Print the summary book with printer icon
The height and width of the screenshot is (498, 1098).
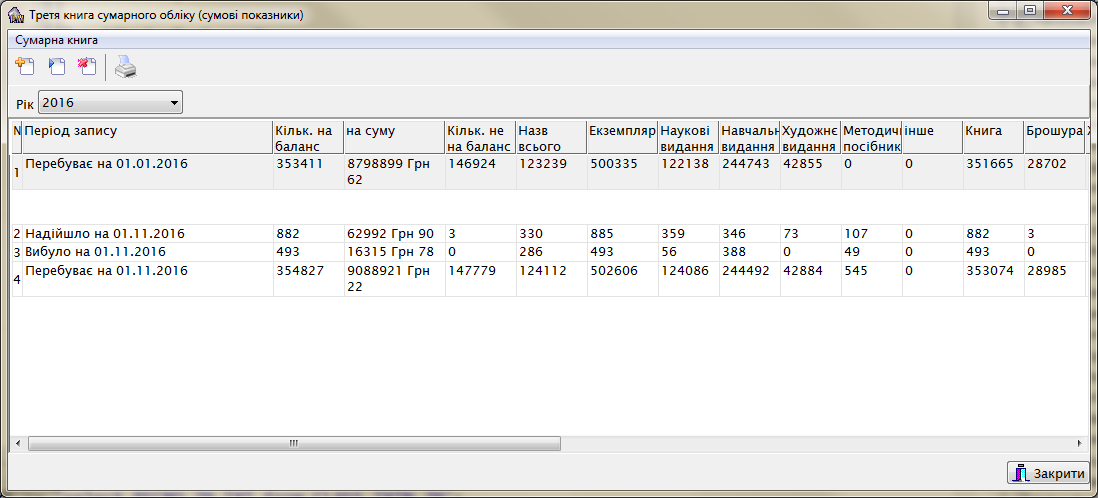[129, 67]
